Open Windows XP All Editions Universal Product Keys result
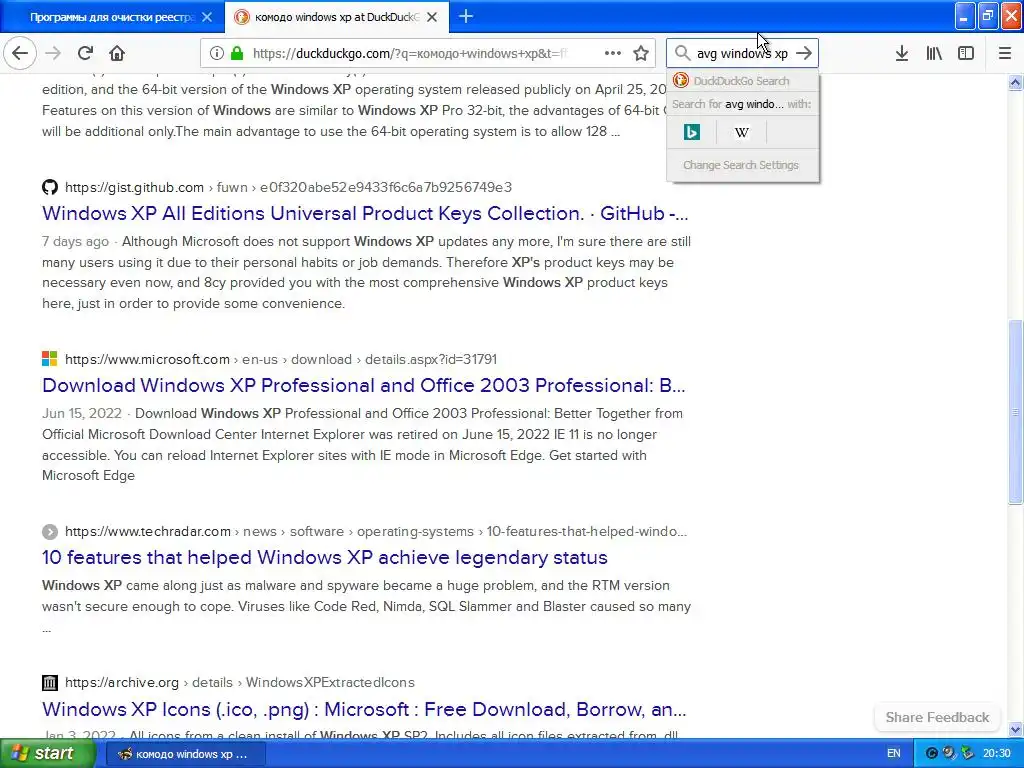Image resolution: width=1024 pixels, height=768 pixels. (365, 214)
